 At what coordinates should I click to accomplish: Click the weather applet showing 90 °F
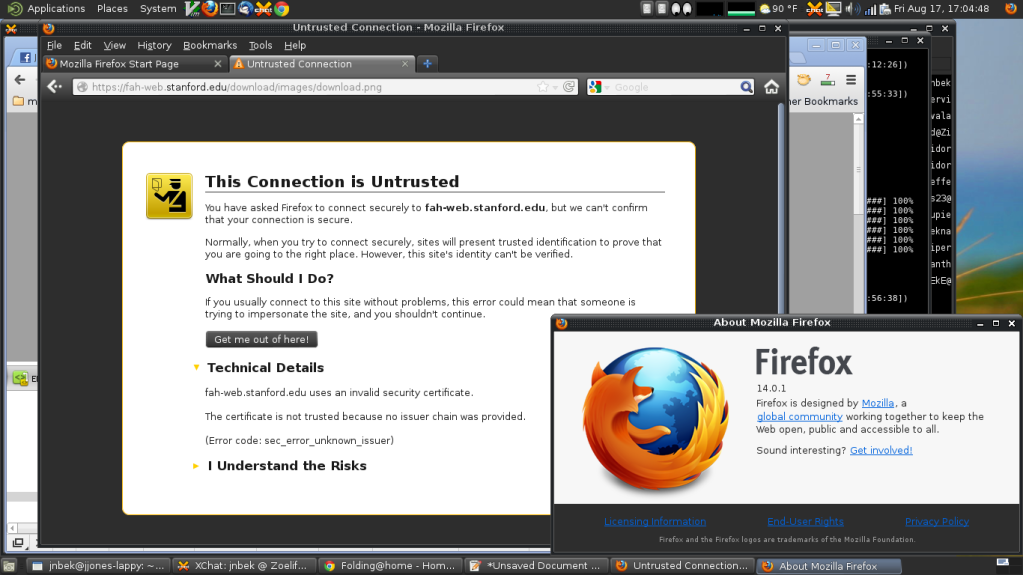778,8
